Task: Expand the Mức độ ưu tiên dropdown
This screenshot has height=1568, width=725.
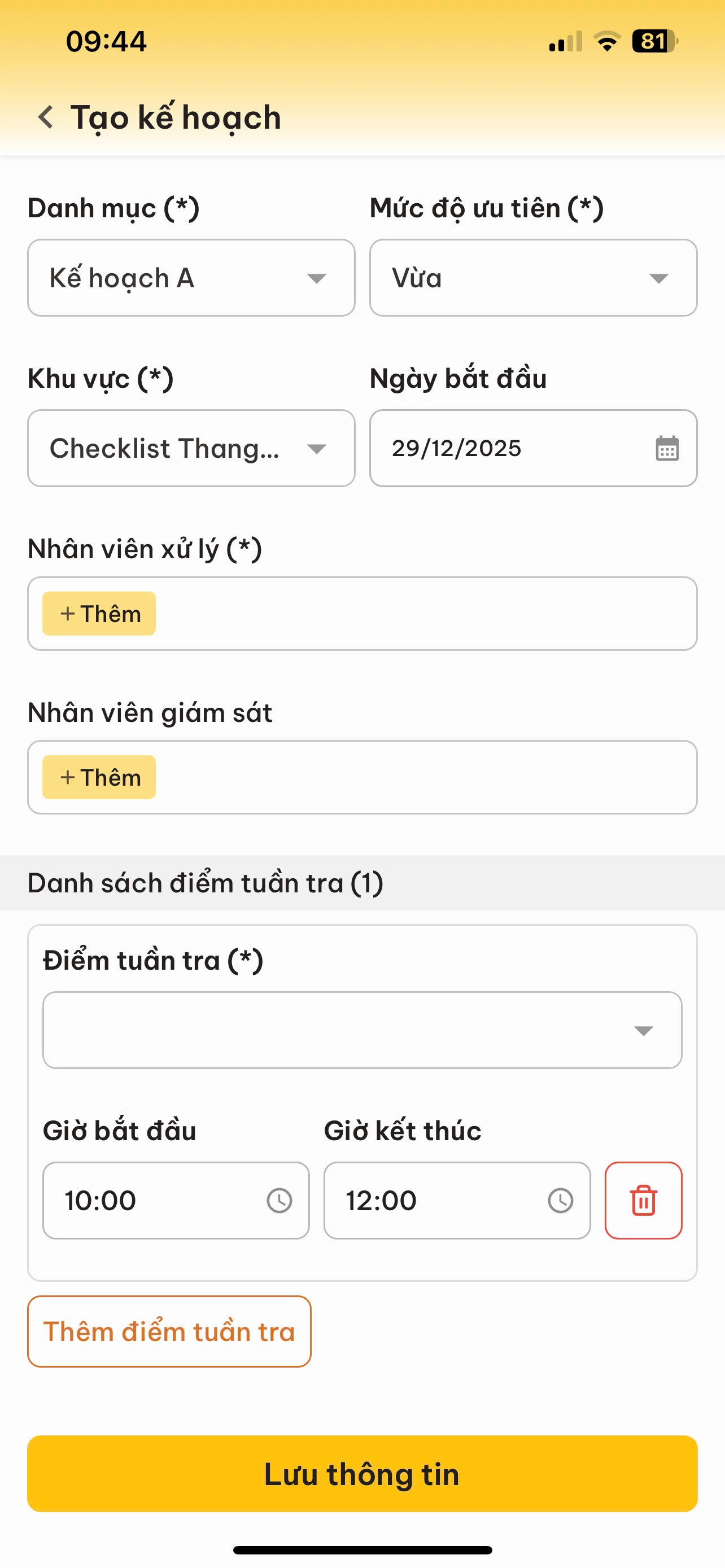Action: [533, 278]
